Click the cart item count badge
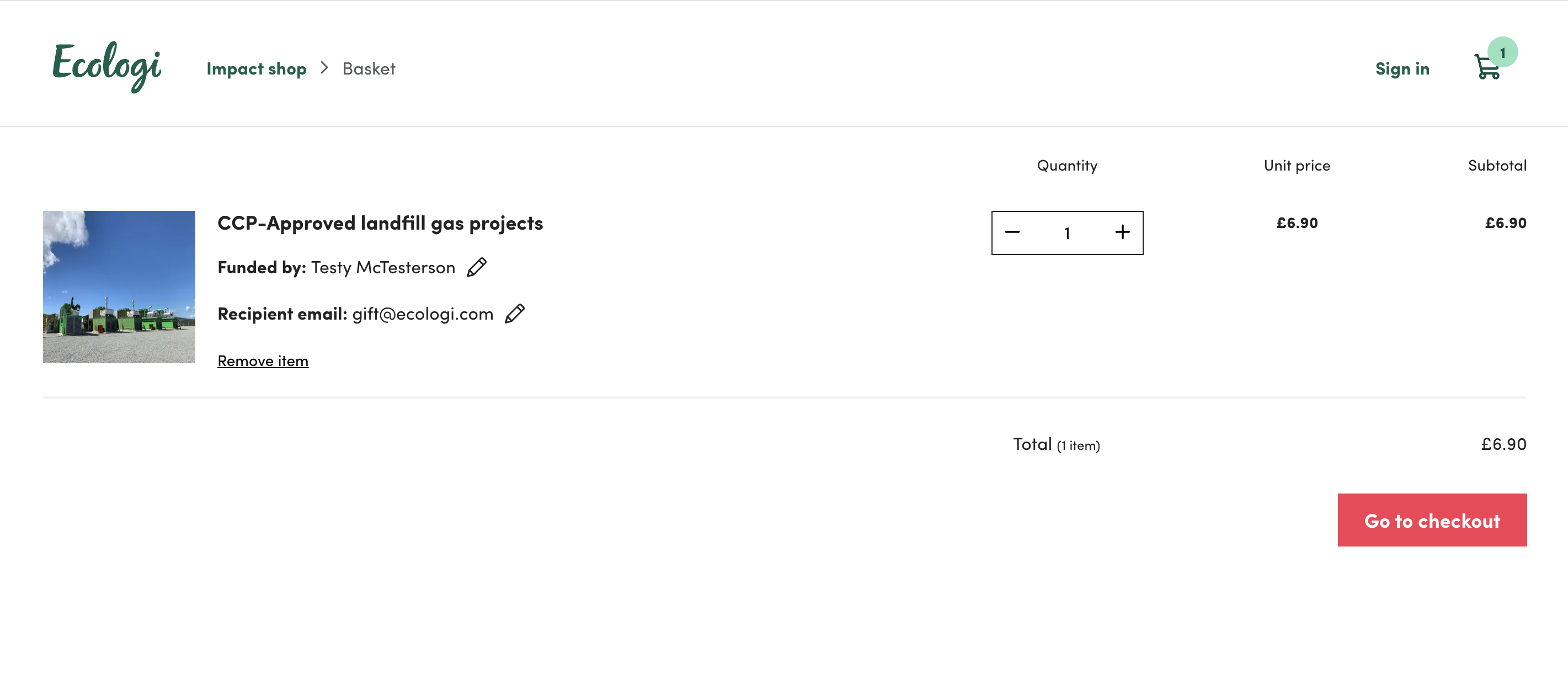The width and height of the screenshot is (1568, 679). click(x=1502, y=52)
